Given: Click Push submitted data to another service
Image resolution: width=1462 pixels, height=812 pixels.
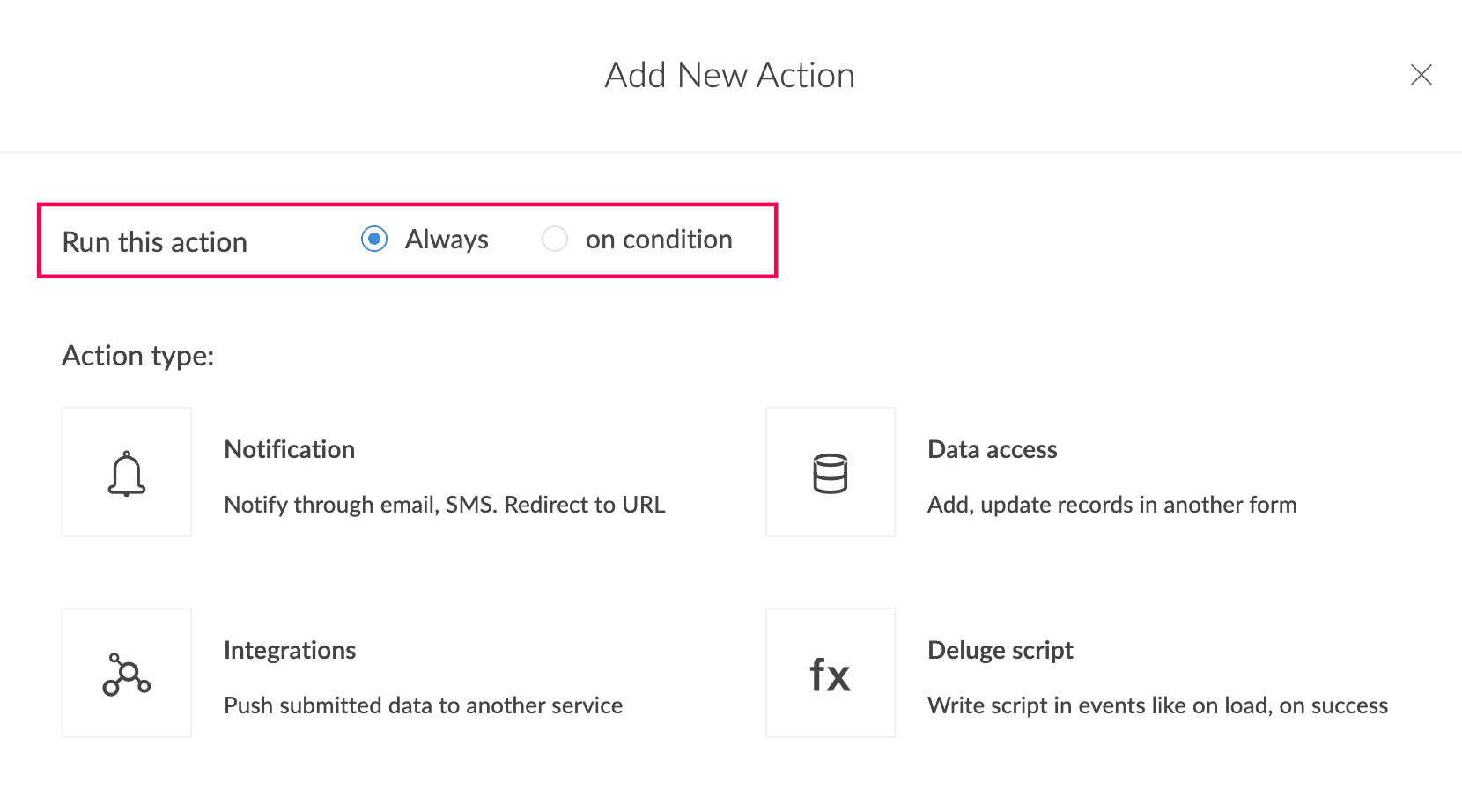Looking at the screenshot, I should click(x=424, y=705).
